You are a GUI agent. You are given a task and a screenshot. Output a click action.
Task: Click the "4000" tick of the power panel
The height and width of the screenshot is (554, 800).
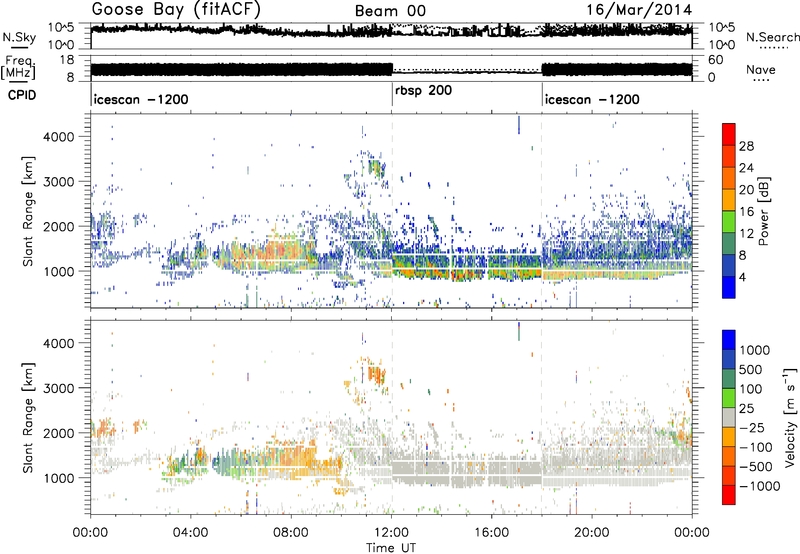tap(58, 137)
